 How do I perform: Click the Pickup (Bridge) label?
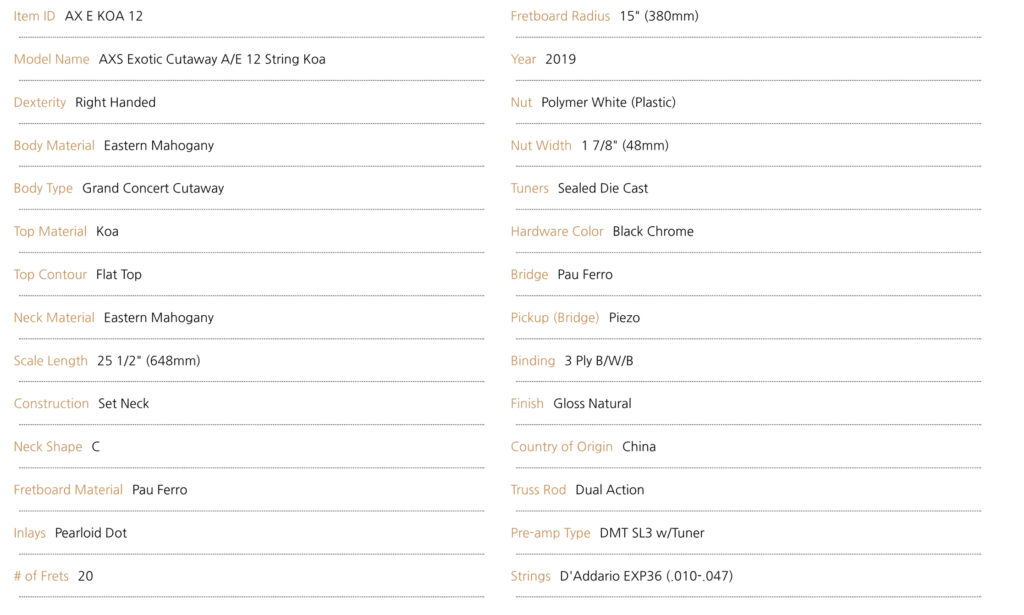point(554,318)
